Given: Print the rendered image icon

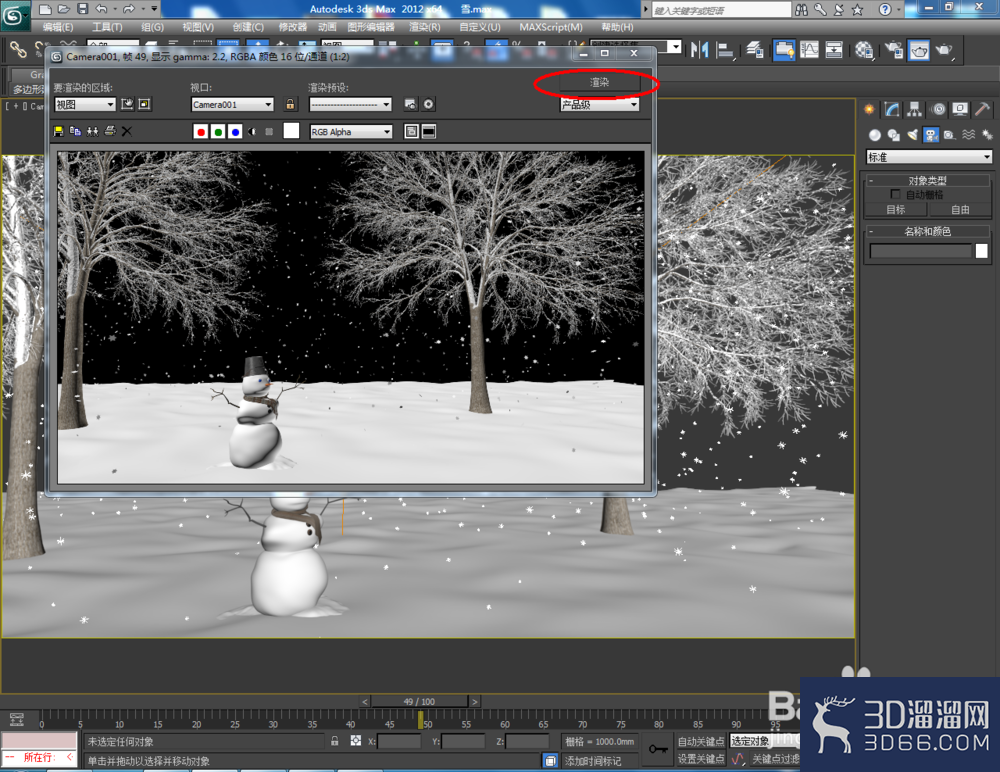Looking at the screenshot, I should [x=110, y=131].
